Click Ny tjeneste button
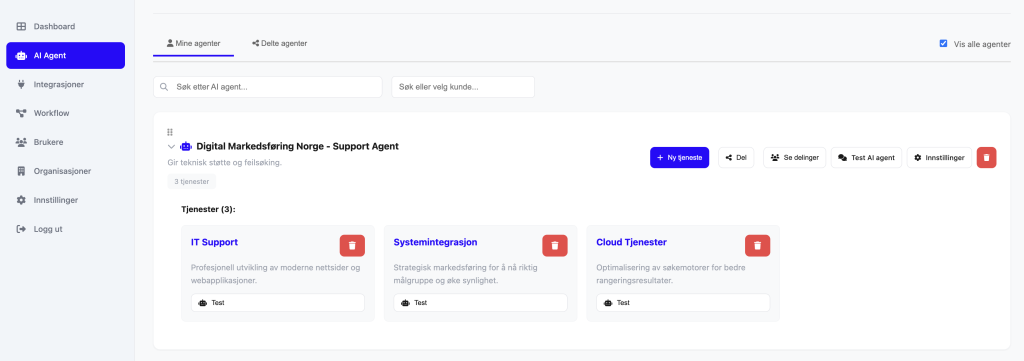 pyautogui.click(x=679, y=157)
